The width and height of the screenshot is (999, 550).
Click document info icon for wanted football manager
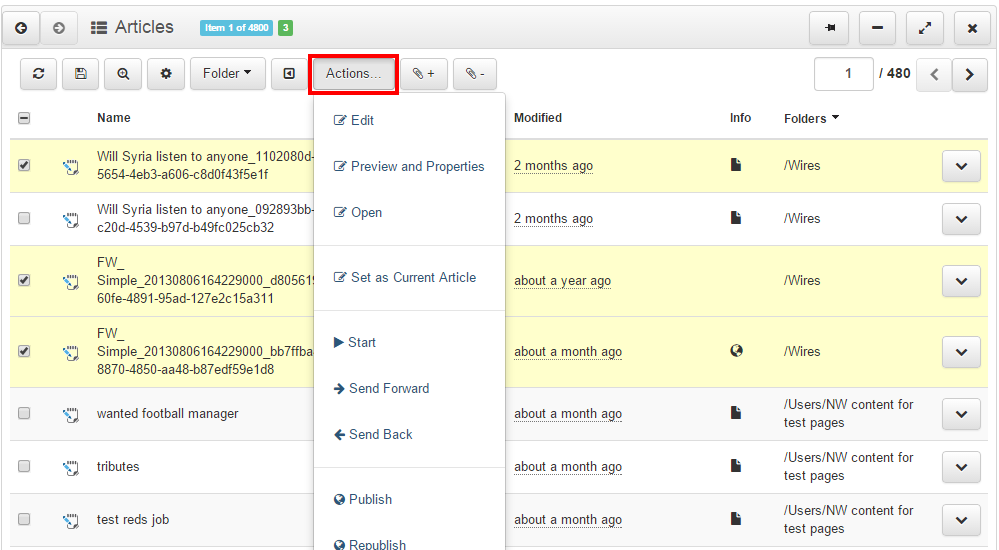pos(736,412)
